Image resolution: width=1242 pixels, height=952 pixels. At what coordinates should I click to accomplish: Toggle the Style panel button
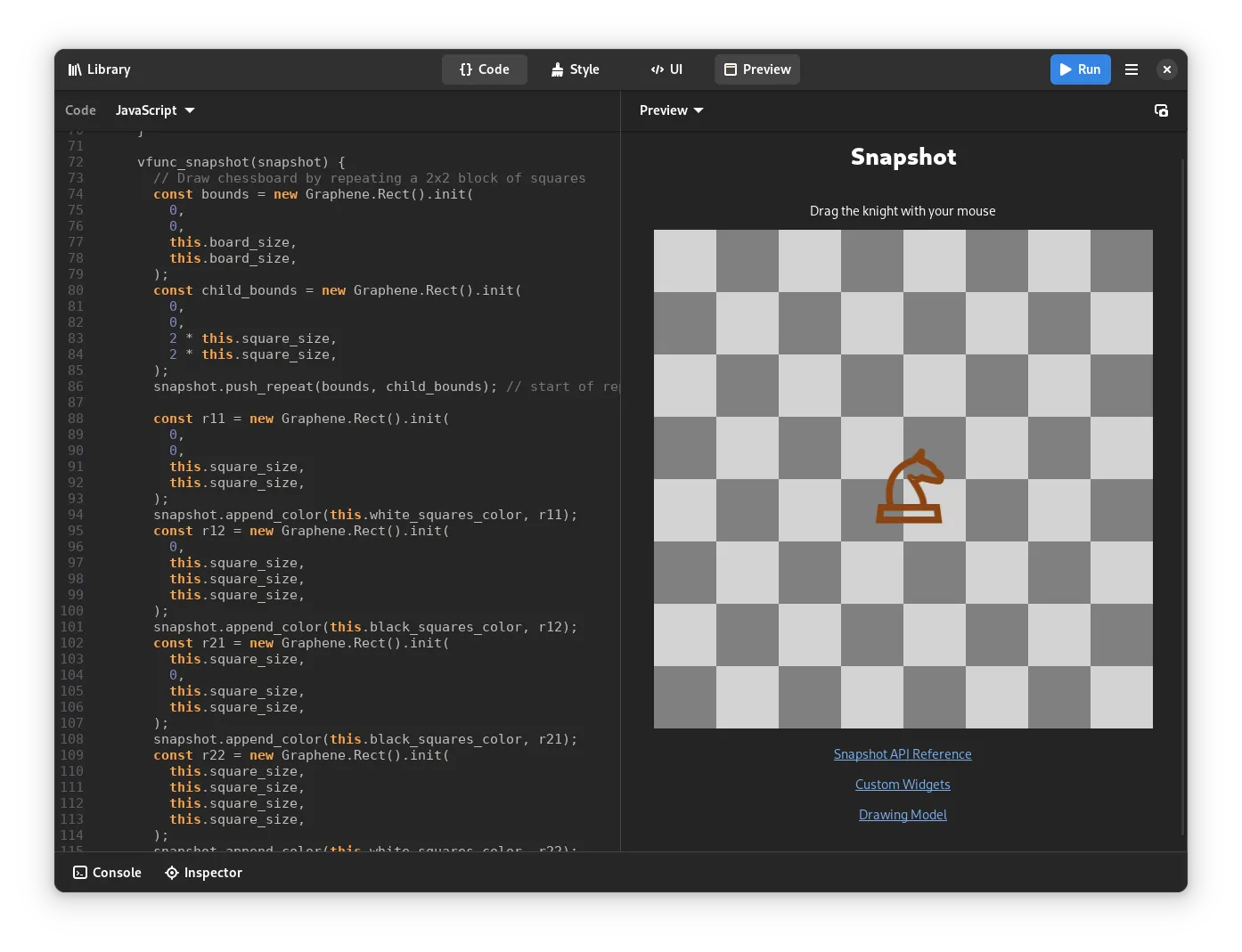pyautogui.click(x=575, y=69)
